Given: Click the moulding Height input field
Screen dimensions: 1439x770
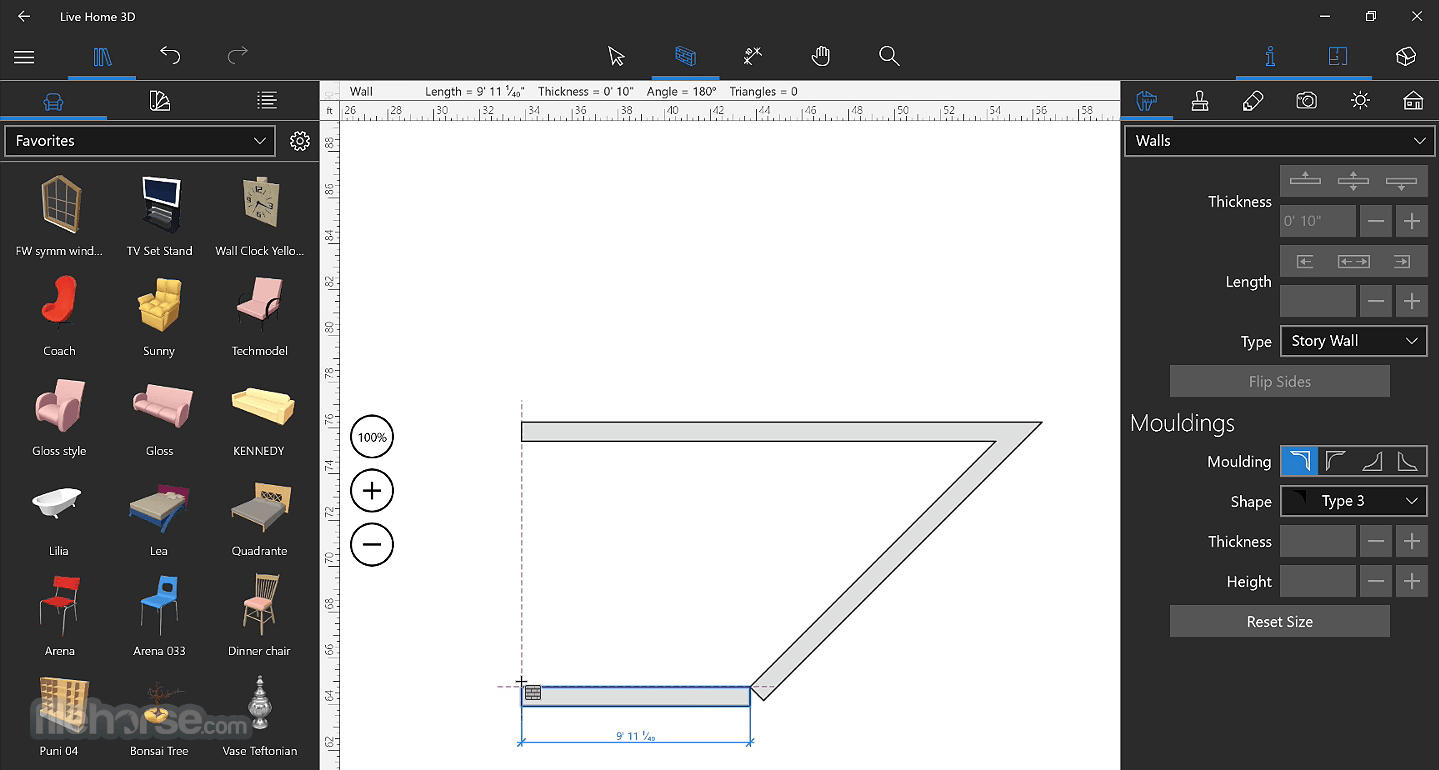Looking at the screenshot, I should [x=1318, y=581].
